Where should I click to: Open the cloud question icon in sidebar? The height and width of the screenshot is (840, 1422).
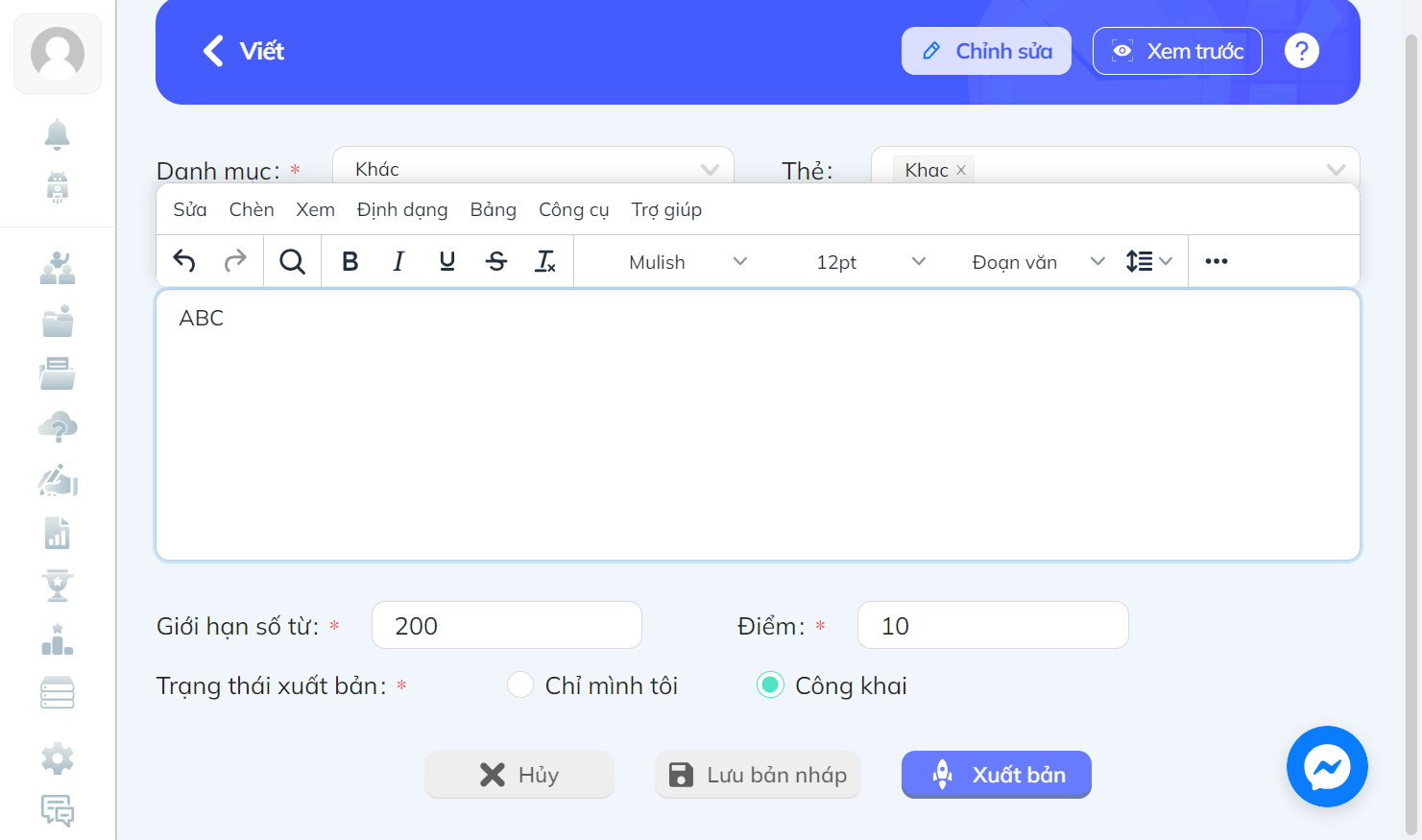pos(58,426)
